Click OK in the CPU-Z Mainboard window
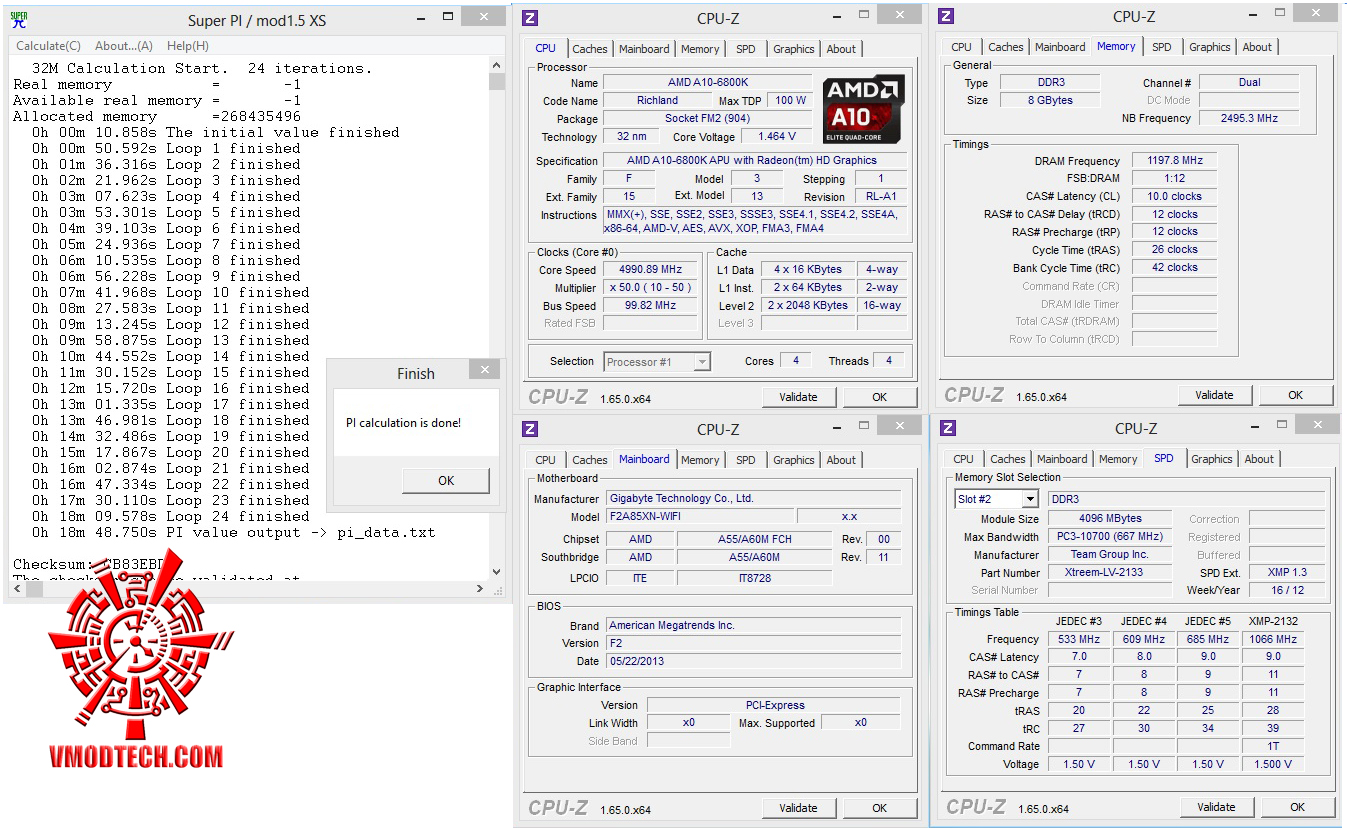The width and height of the screenshot is (1347, 828). click(879, 808)
